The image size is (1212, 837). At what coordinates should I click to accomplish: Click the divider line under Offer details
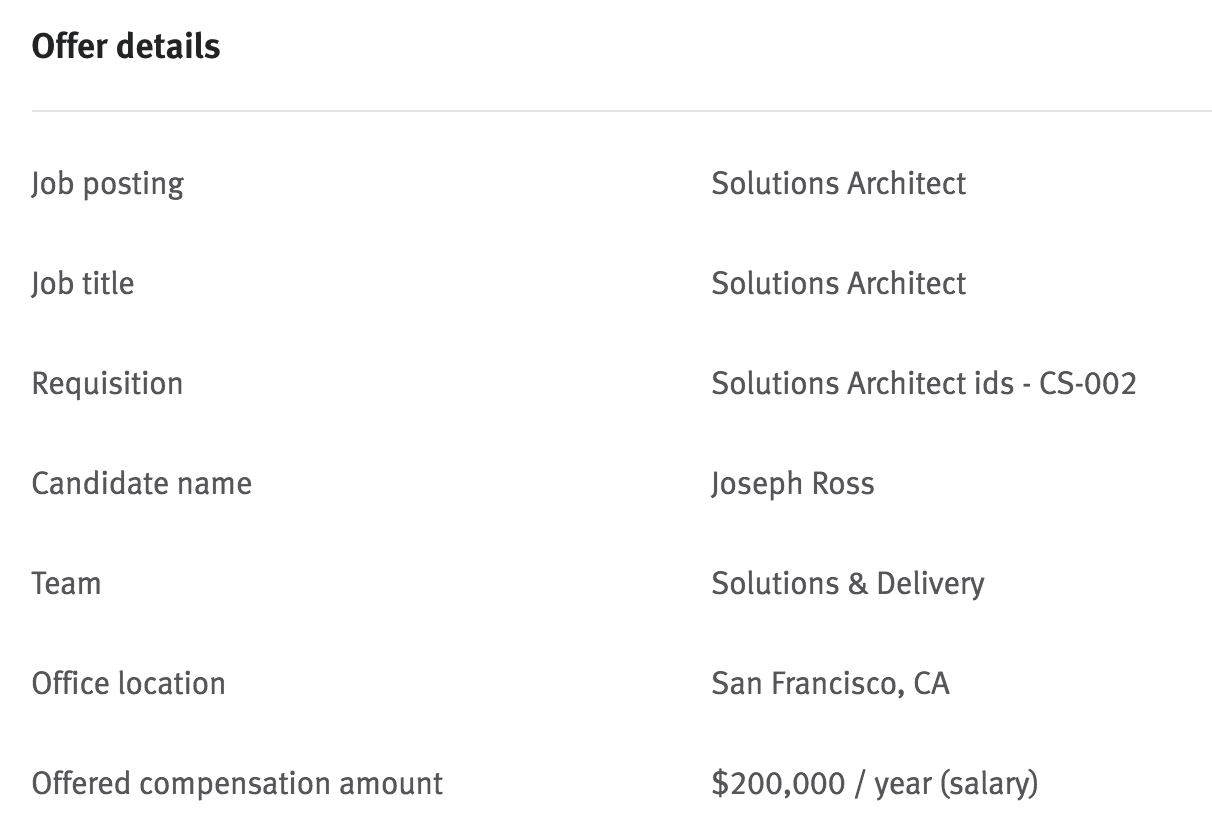[x=620, y=111]
